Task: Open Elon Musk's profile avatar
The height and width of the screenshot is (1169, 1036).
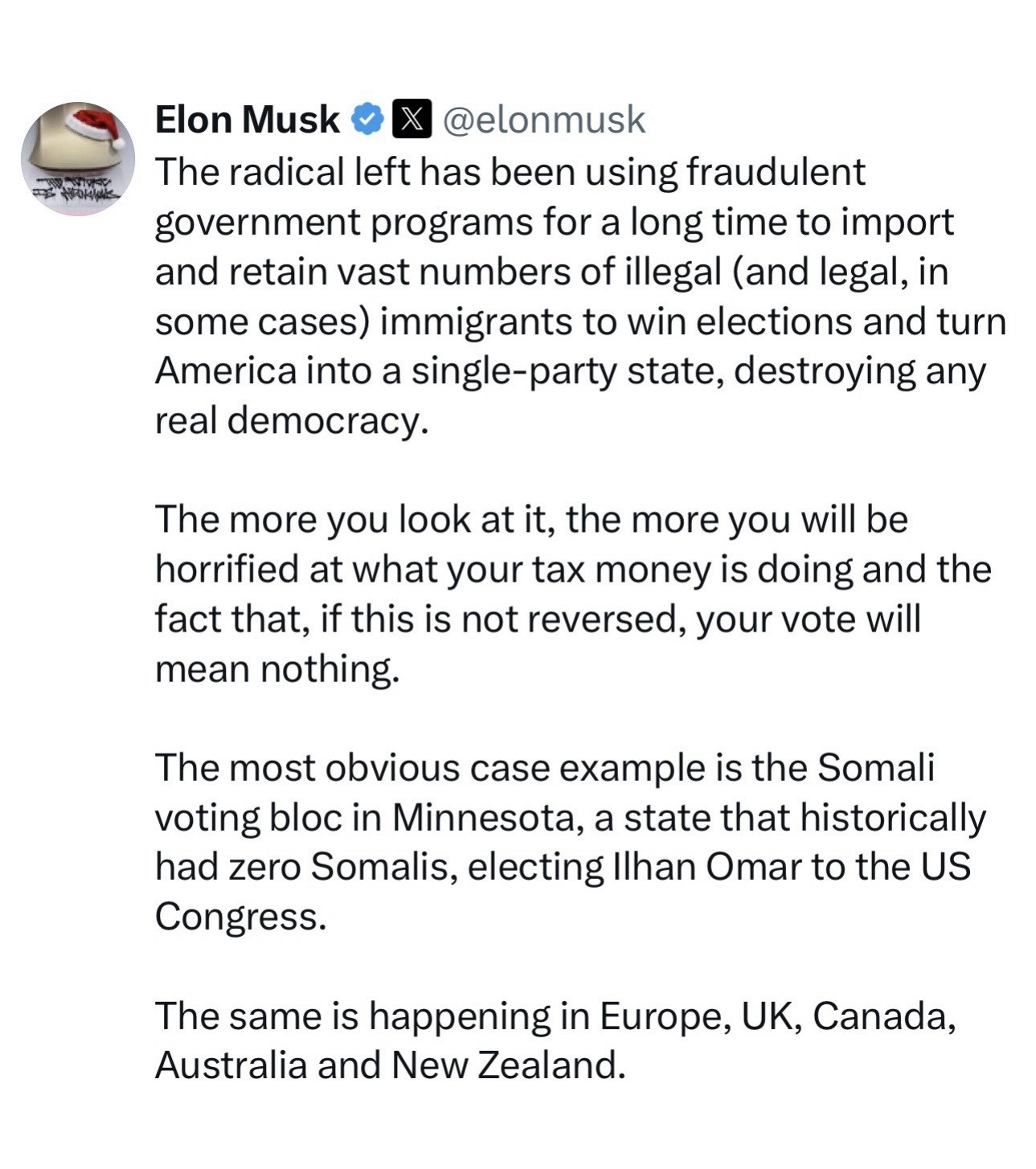Action: (x=78, y=159)
